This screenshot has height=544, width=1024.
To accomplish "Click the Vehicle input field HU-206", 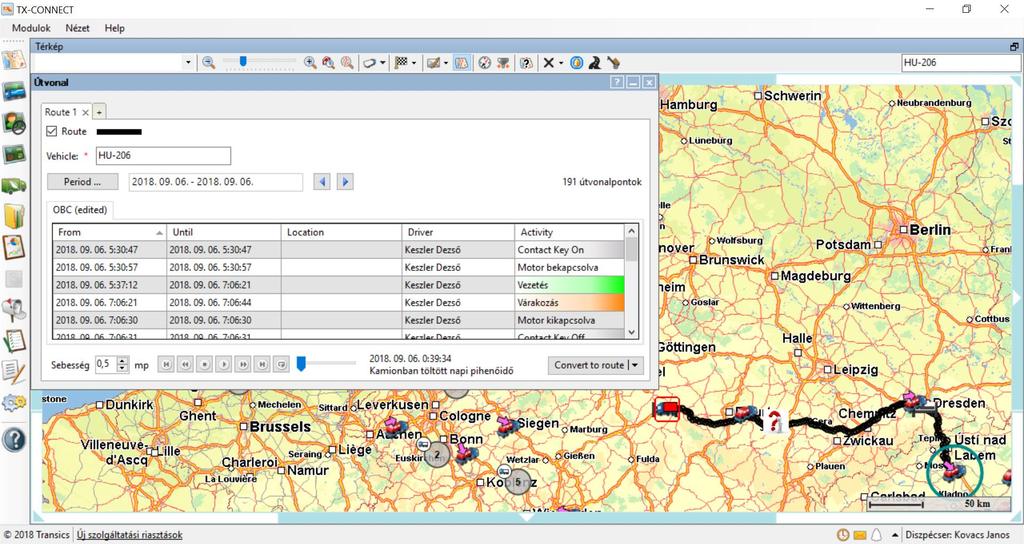I will [x=163, y=155].
